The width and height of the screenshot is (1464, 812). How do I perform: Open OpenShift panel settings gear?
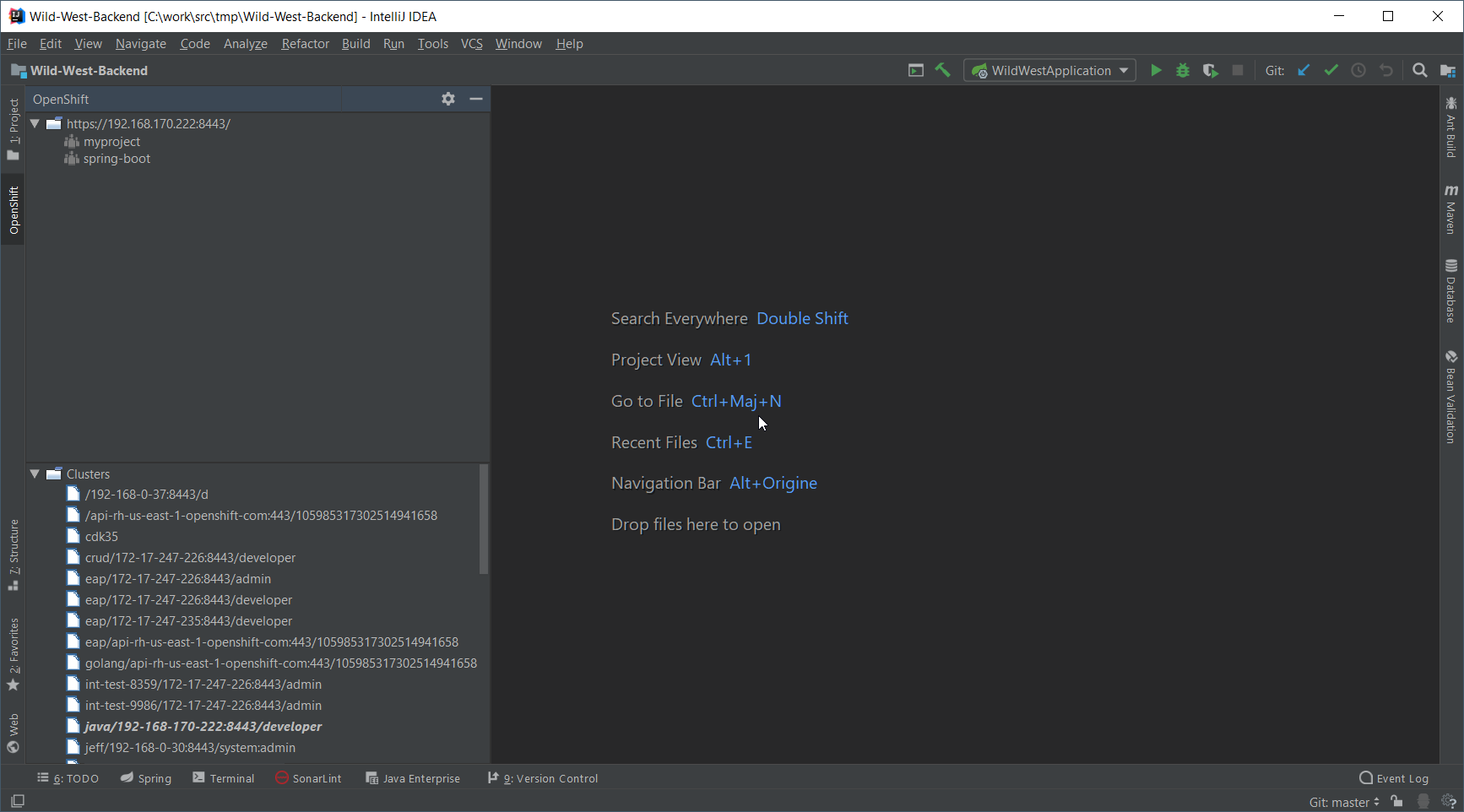click(x=448, y=99)
